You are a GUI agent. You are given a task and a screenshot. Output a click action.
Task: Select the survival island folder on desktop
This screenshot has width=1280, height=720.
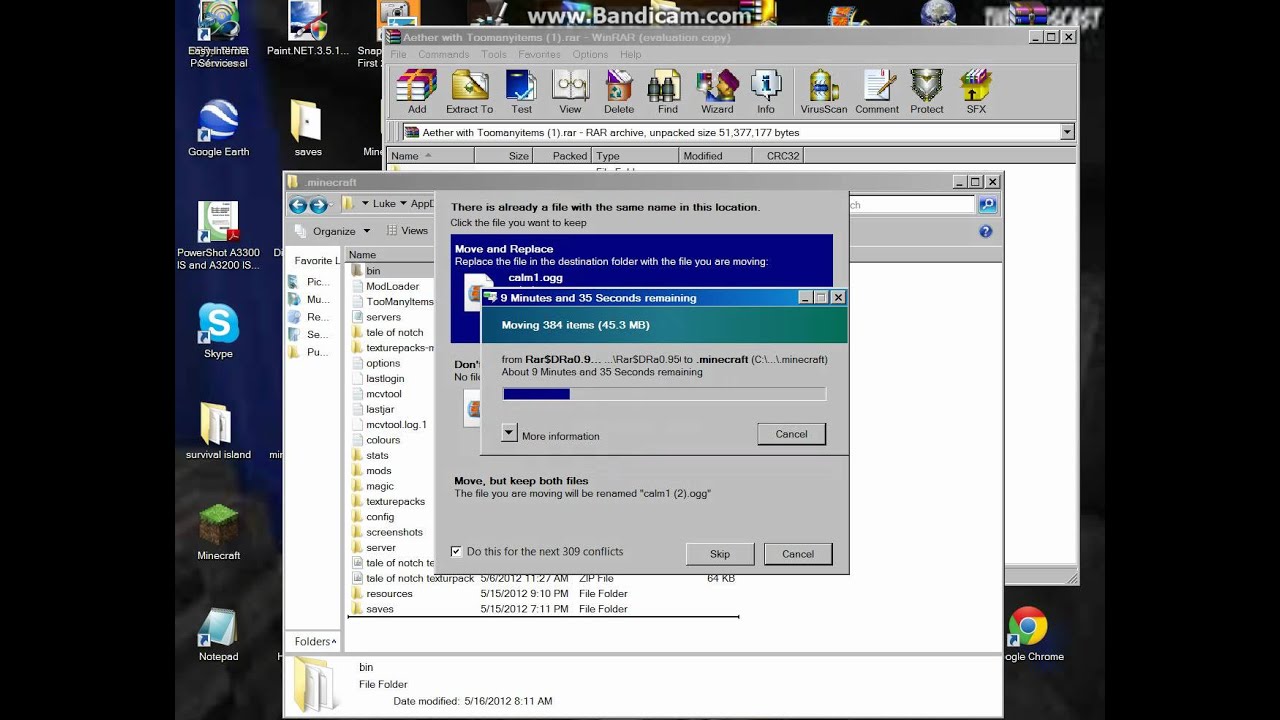(x=218, y=431)
